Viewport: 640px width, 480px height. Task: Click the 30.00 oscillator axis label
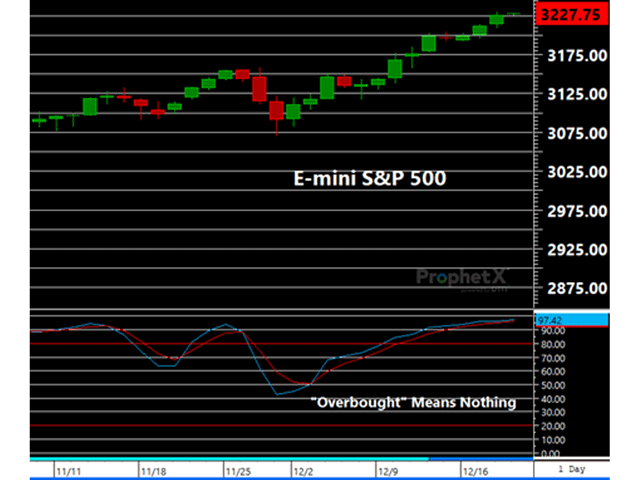coord(553,413)
